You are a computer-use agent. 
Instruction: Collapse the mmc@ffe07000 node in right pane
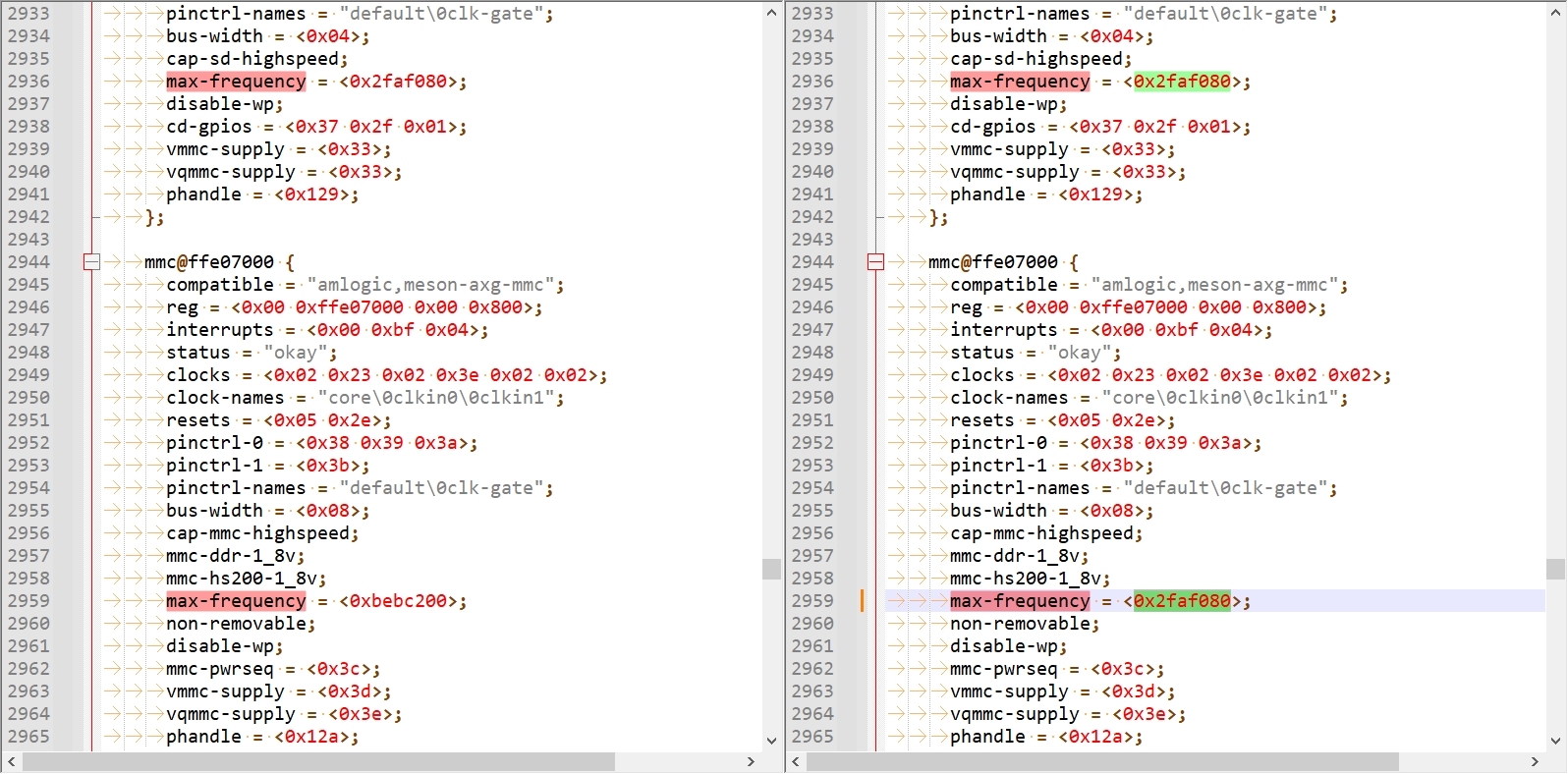coord(875,262)
